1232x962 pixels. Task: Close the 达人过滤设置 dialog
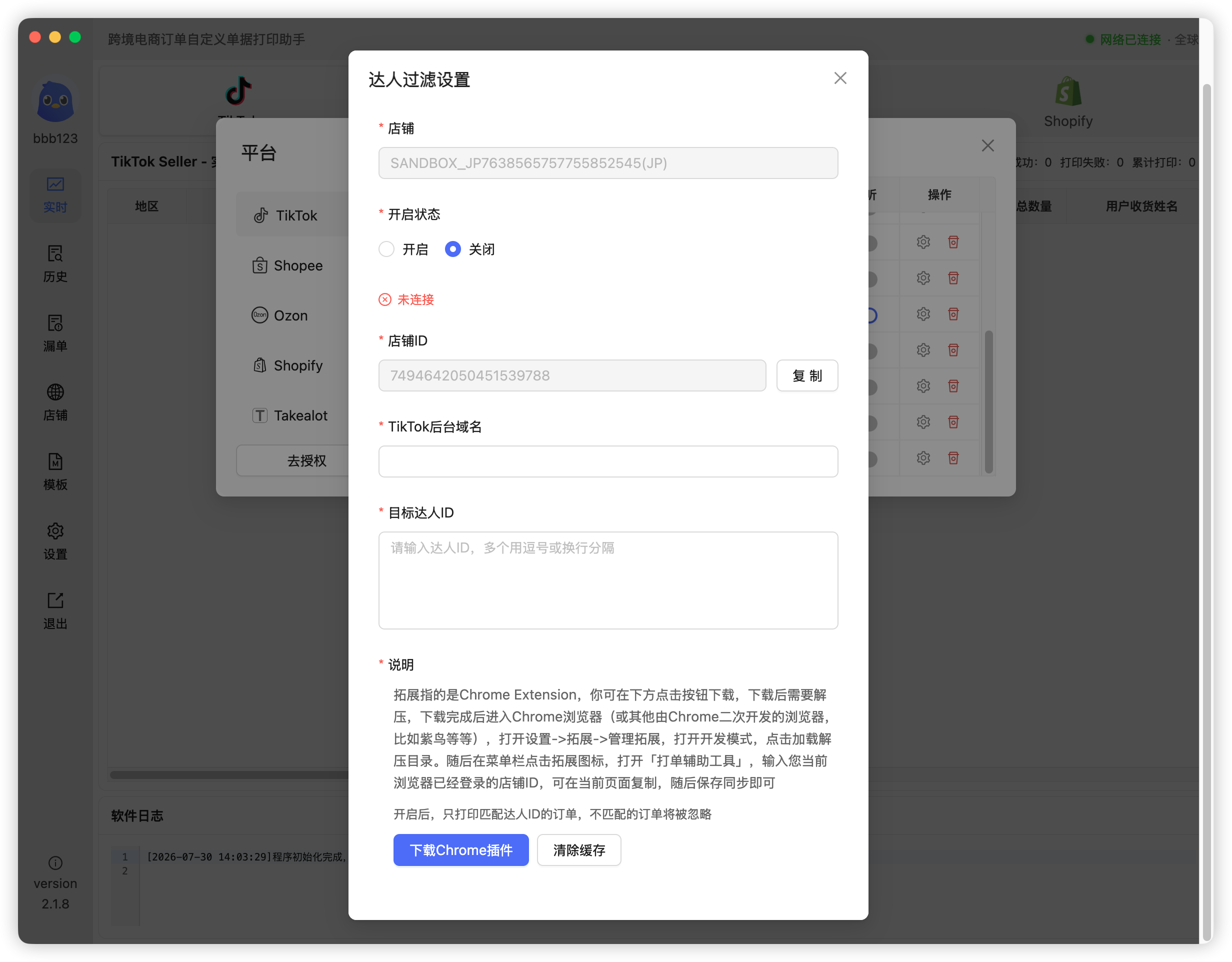point(840,78)
